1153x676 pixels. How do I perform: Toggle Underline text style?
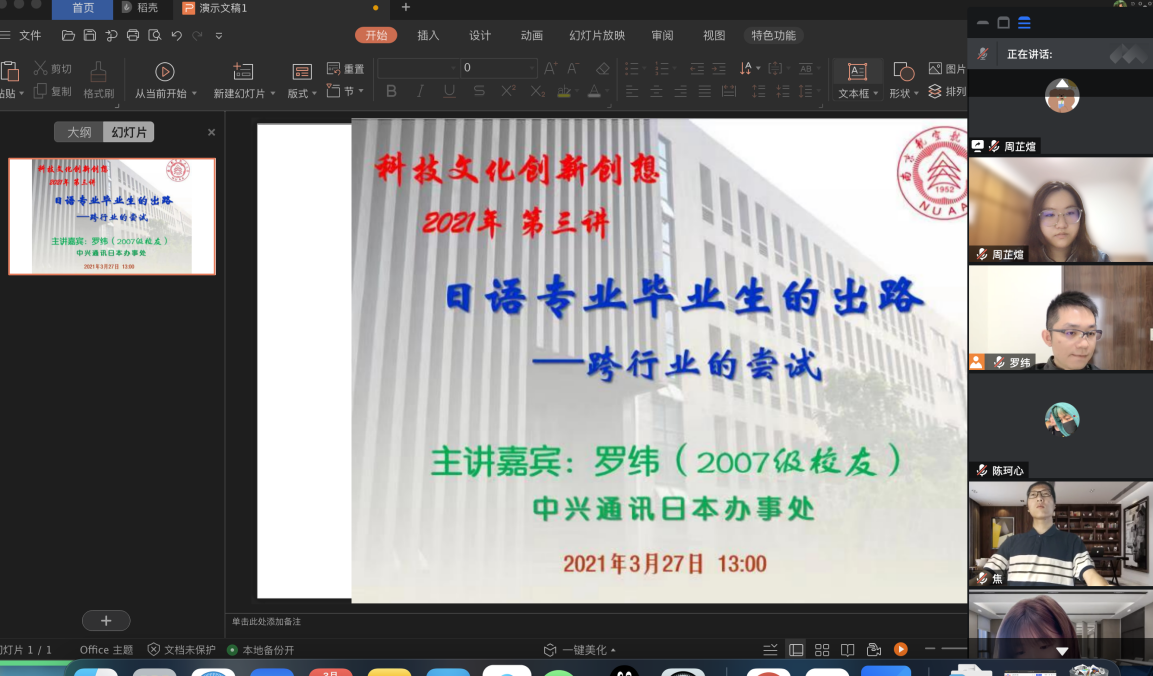(449, 92)
